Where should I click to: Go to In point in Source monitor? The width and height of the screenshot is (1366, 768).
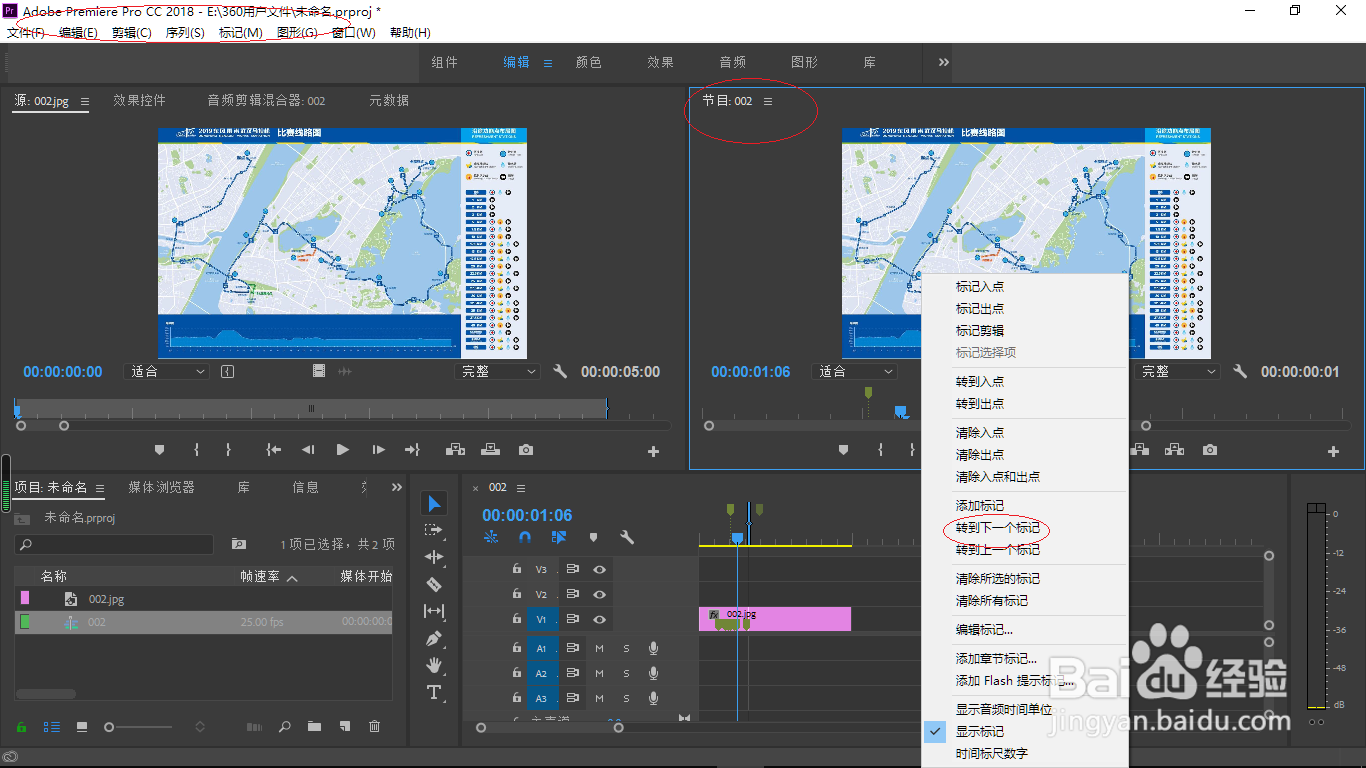(273, 450)
